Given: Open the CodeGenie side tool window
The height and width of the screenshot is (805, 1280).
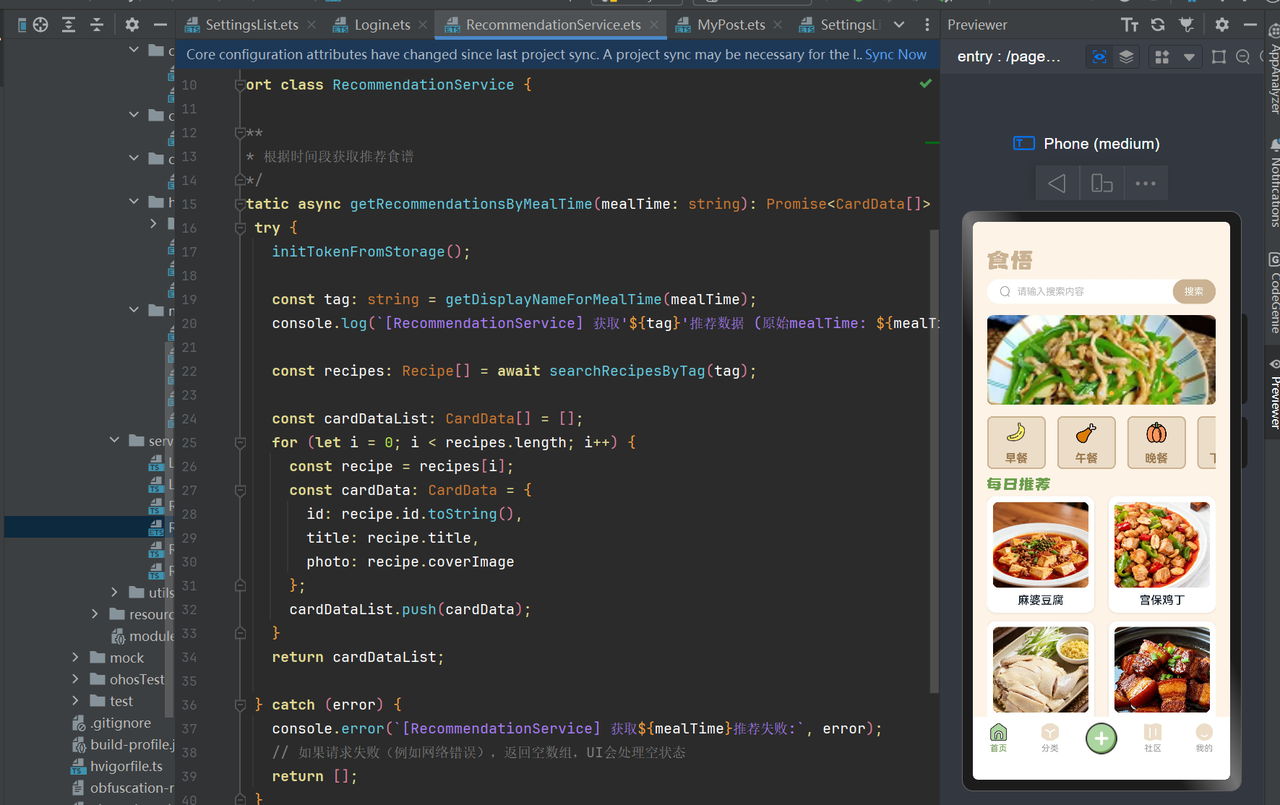Looking at the screenshot, I should tap(1274, 291).
